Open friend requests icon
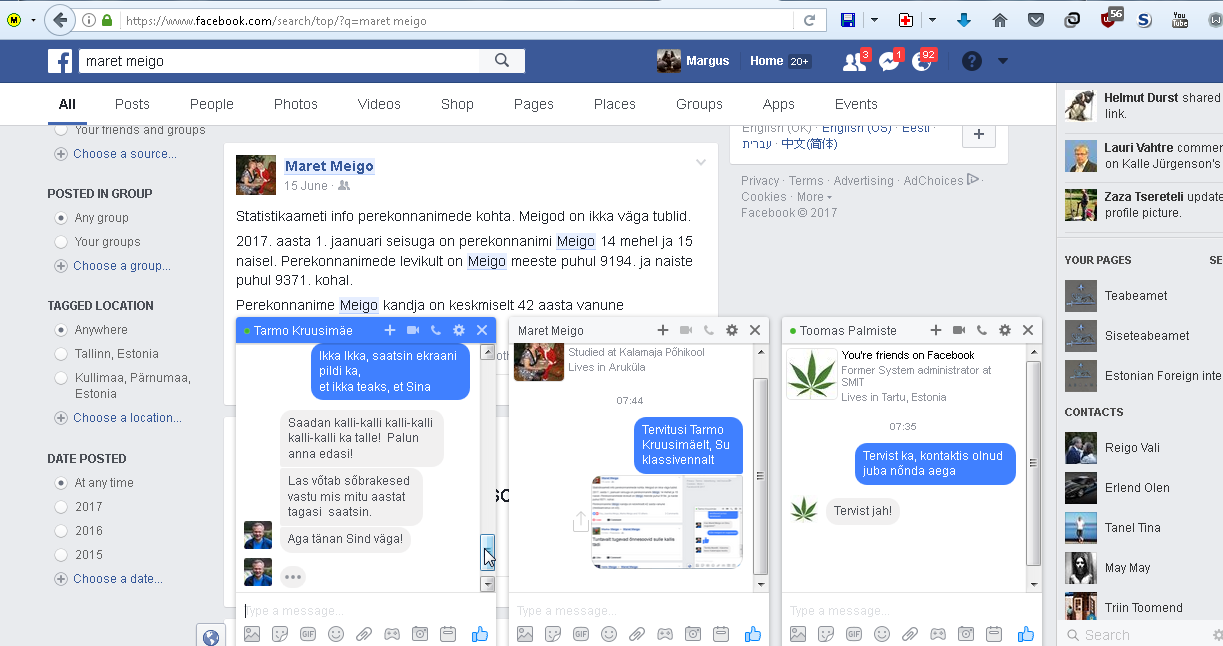The image size is (1223, 646). coord(854,61)
